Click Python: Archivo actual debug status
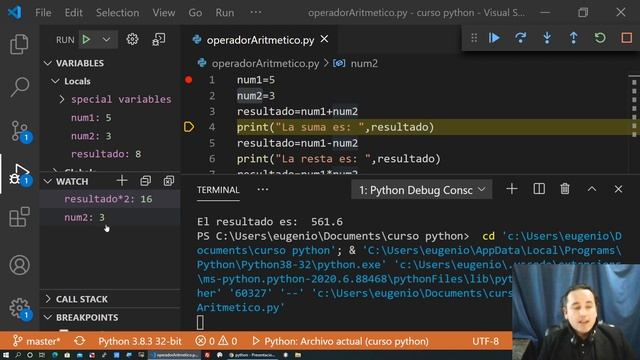Image resolution: width=640 pixels, height=360 pixels. (x=340, y=341)
